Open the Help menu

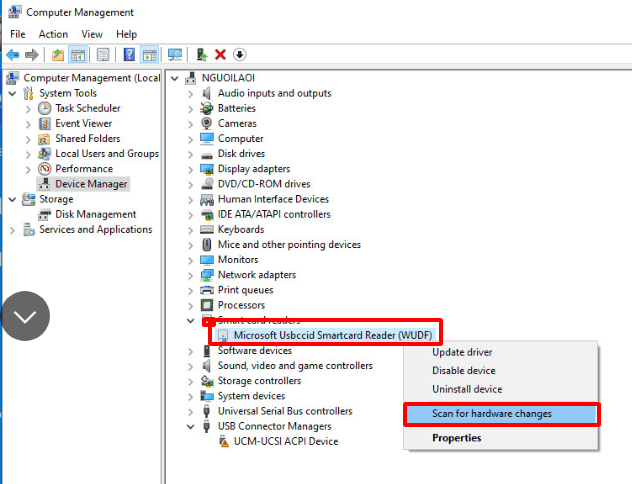pos(127,34)
